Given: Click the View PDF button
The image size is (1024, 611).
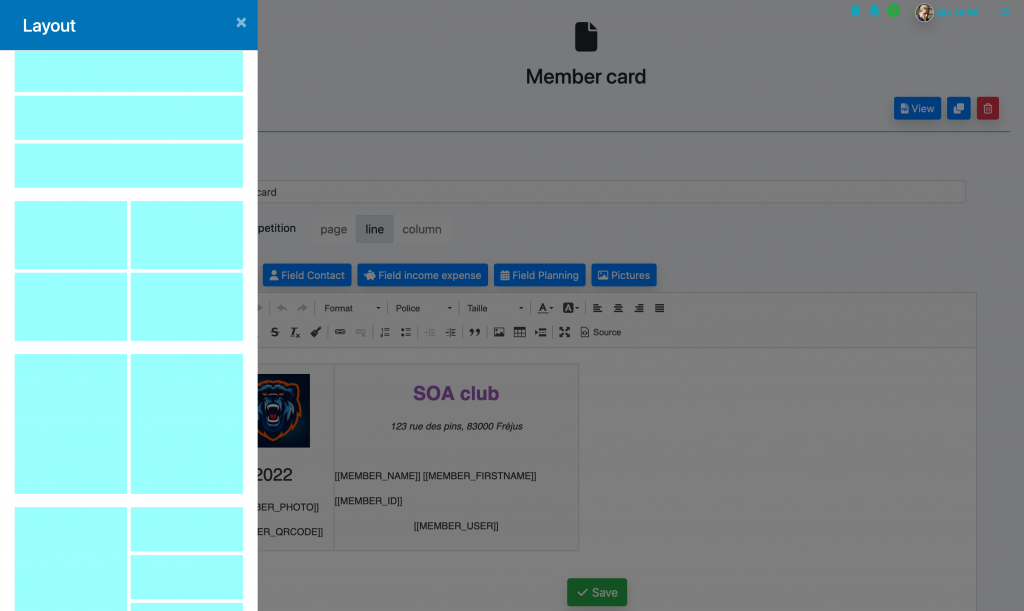Looking at the screenshot, I should 917,108.
